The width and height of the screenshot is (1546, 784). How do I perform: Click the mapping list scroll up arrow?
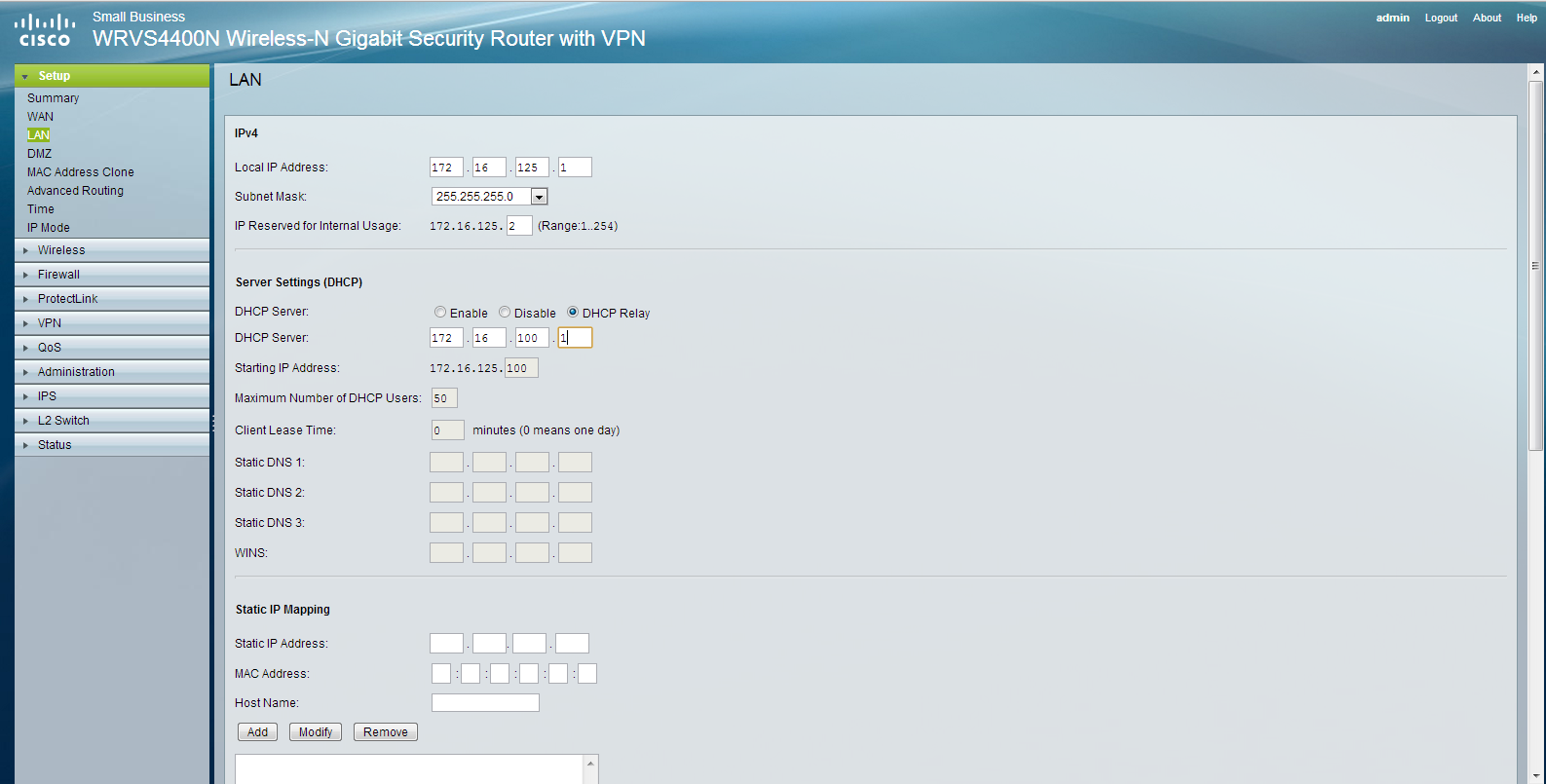pyautogui.click(x=590, y=764)
